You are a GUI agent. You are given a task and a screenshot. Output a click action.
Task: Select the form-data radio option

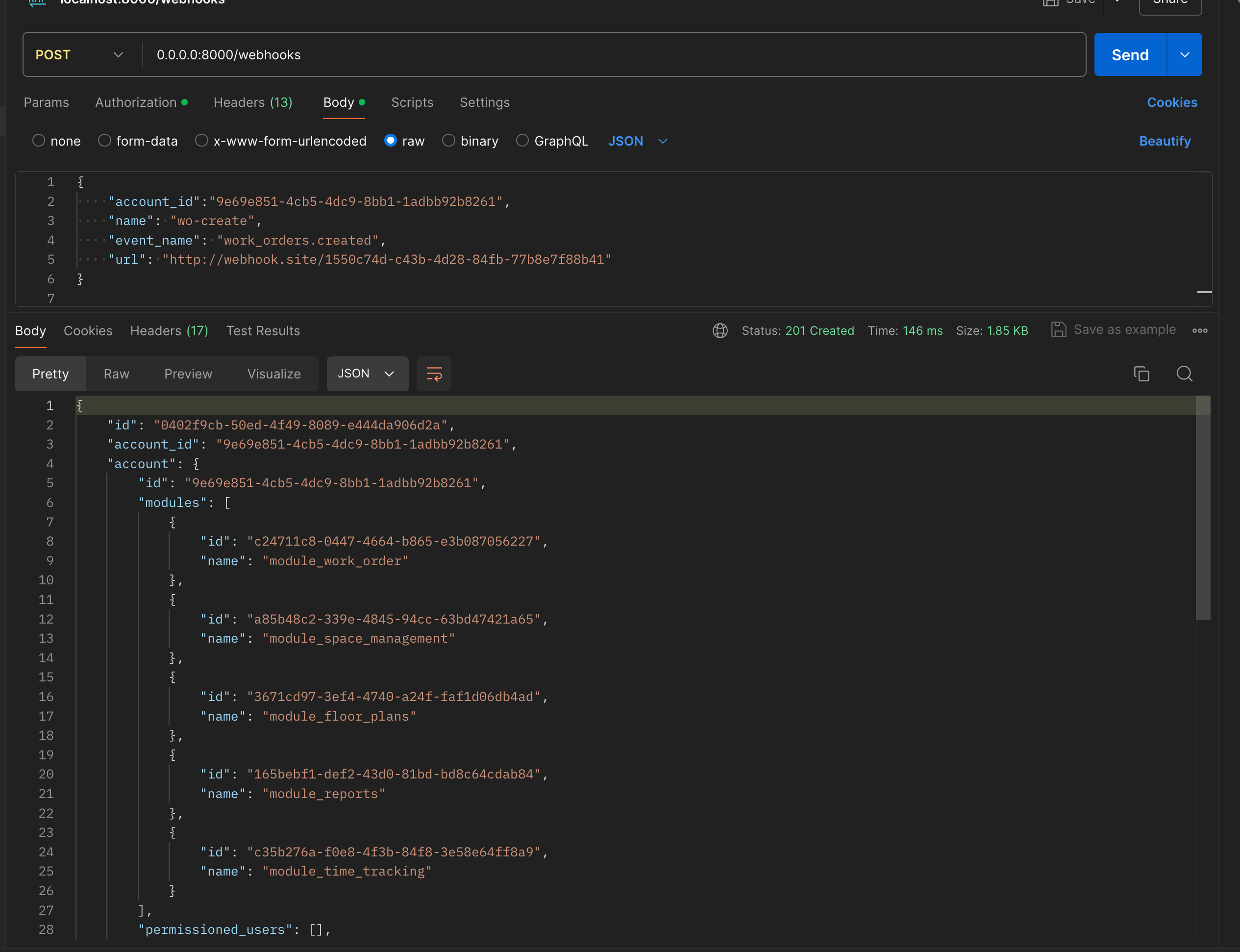[104, 141]
